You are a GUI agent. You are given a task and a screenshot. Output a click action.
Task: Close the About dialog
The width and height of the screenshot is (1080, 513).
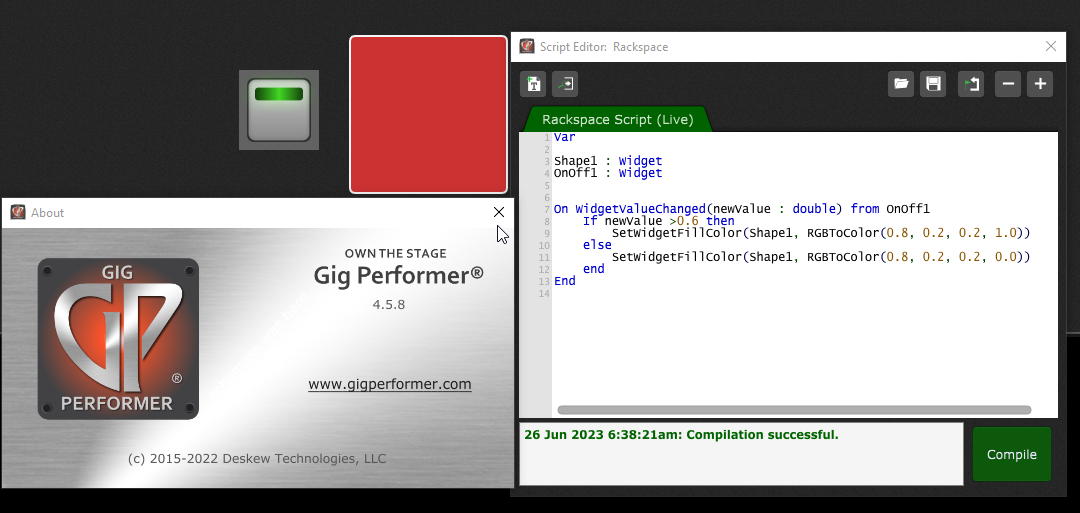pyautogui.click(x=499, y=212)
